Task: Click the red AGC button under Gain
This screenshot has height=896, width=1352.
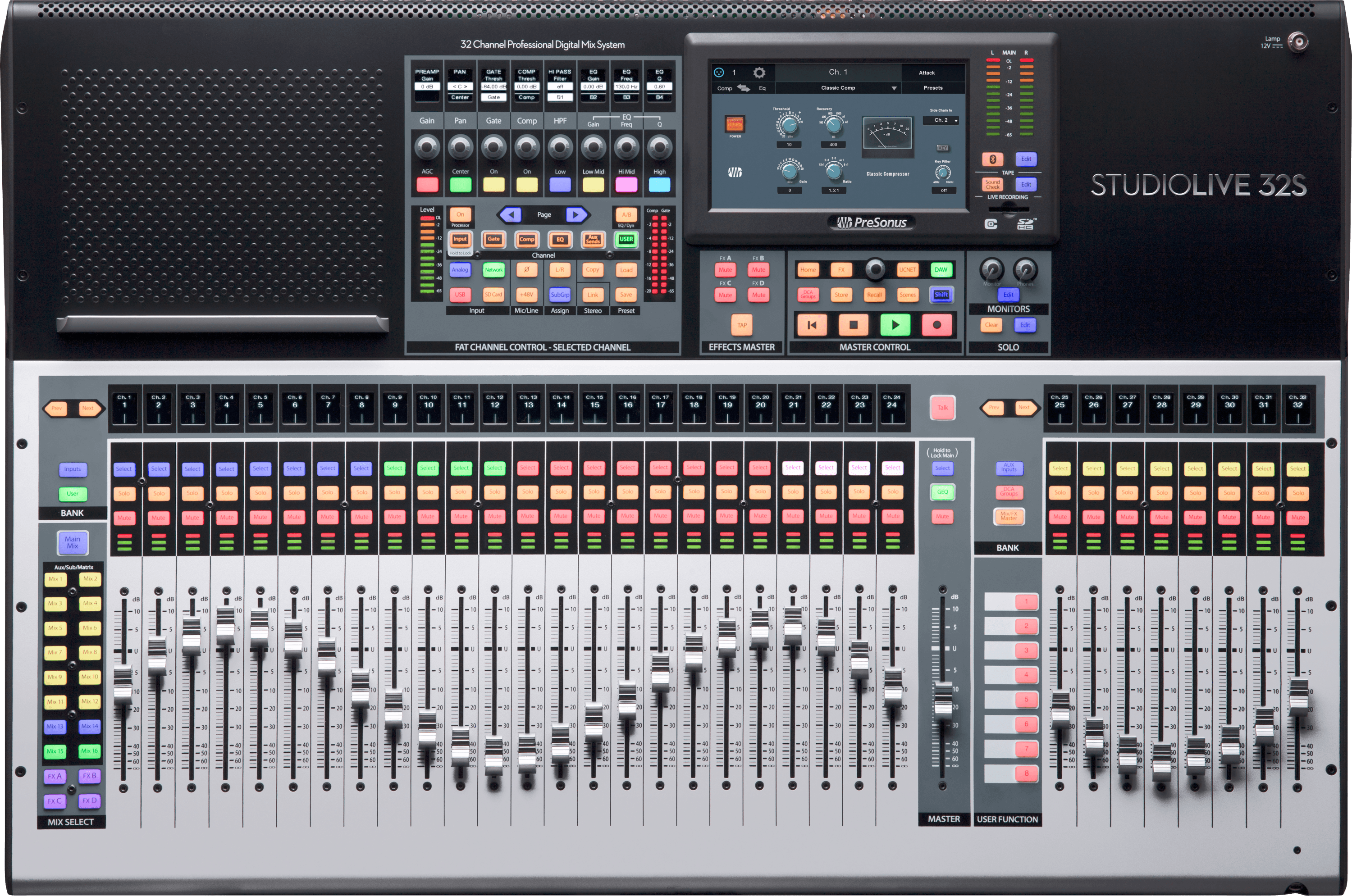Action: (x=427, y=185)
